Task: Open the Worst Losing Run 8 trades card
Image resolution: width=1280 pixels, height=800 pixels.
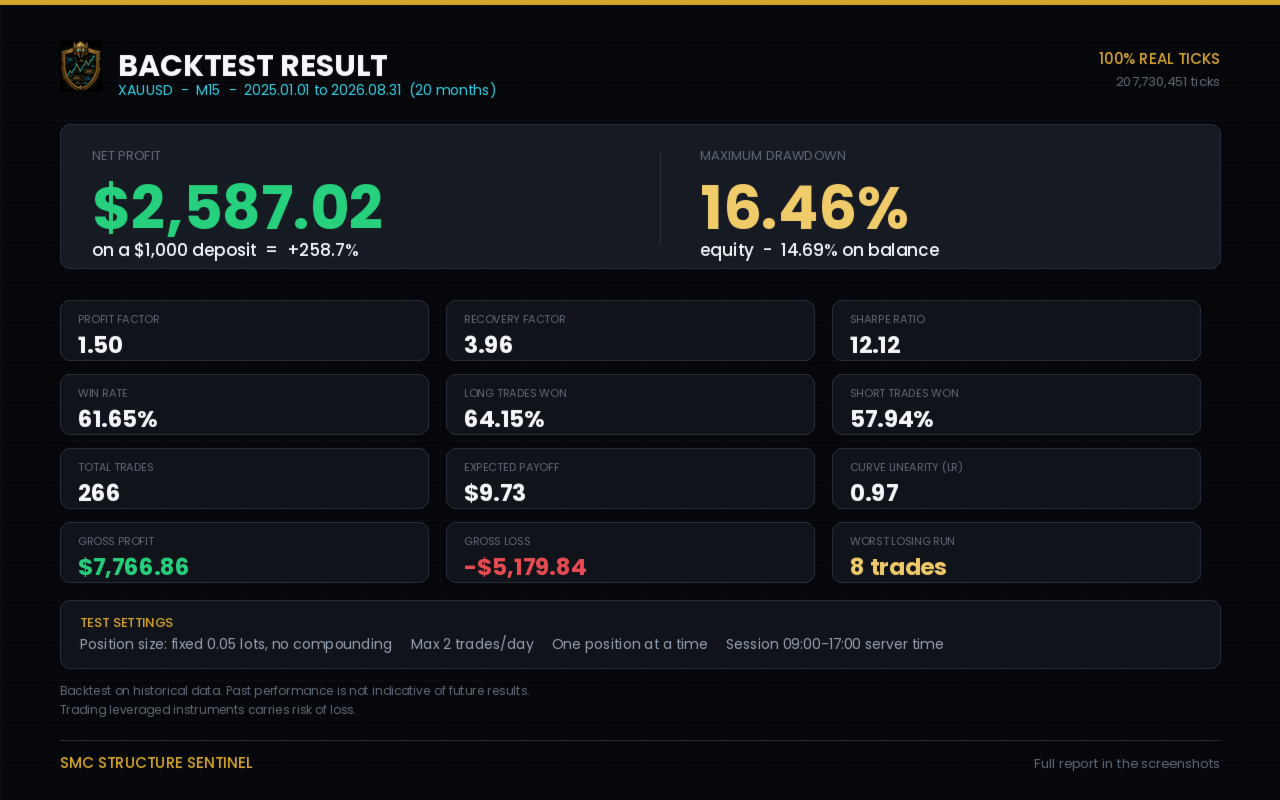Action: (x=1016, y=553)
